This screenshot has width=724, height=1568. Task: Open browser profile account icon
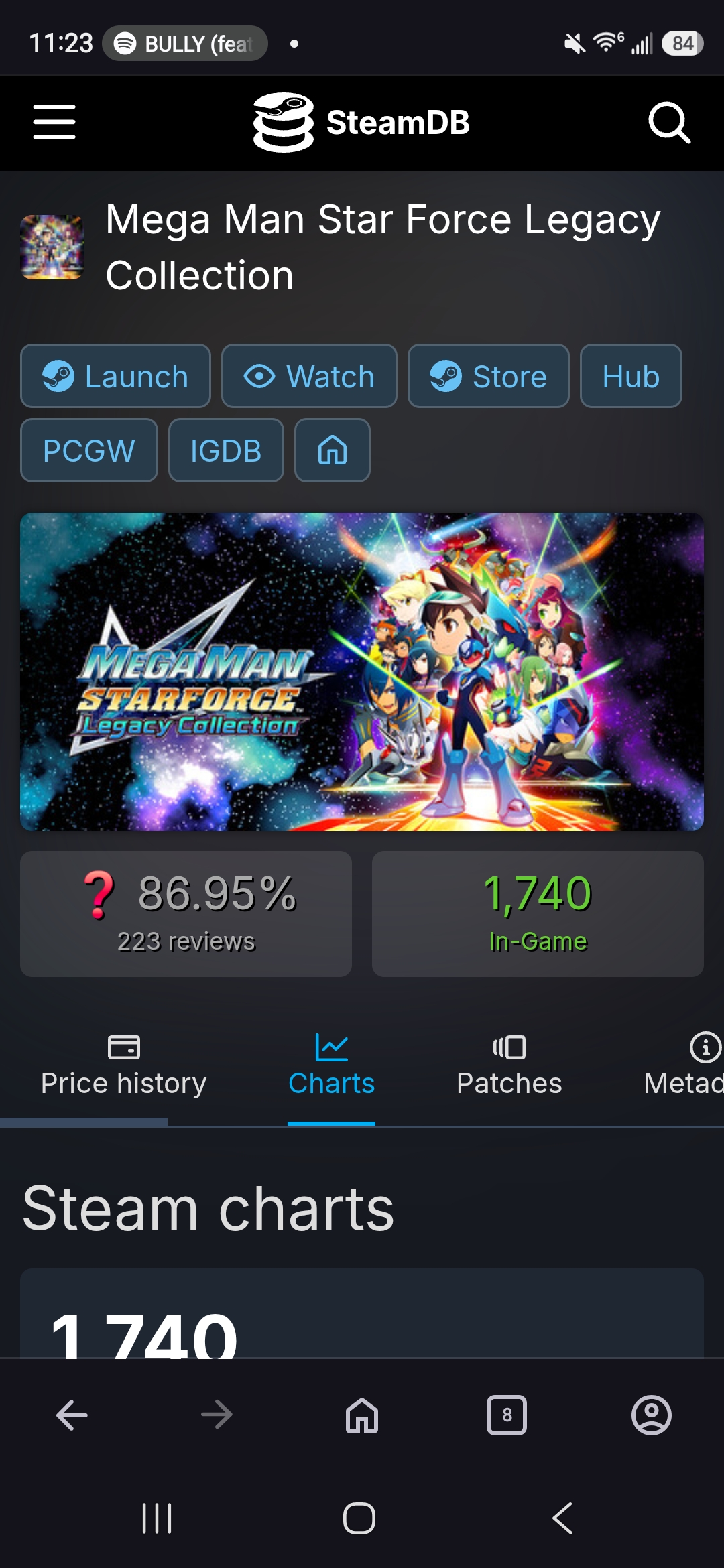pyautogui.click(x=652, y=1415)
